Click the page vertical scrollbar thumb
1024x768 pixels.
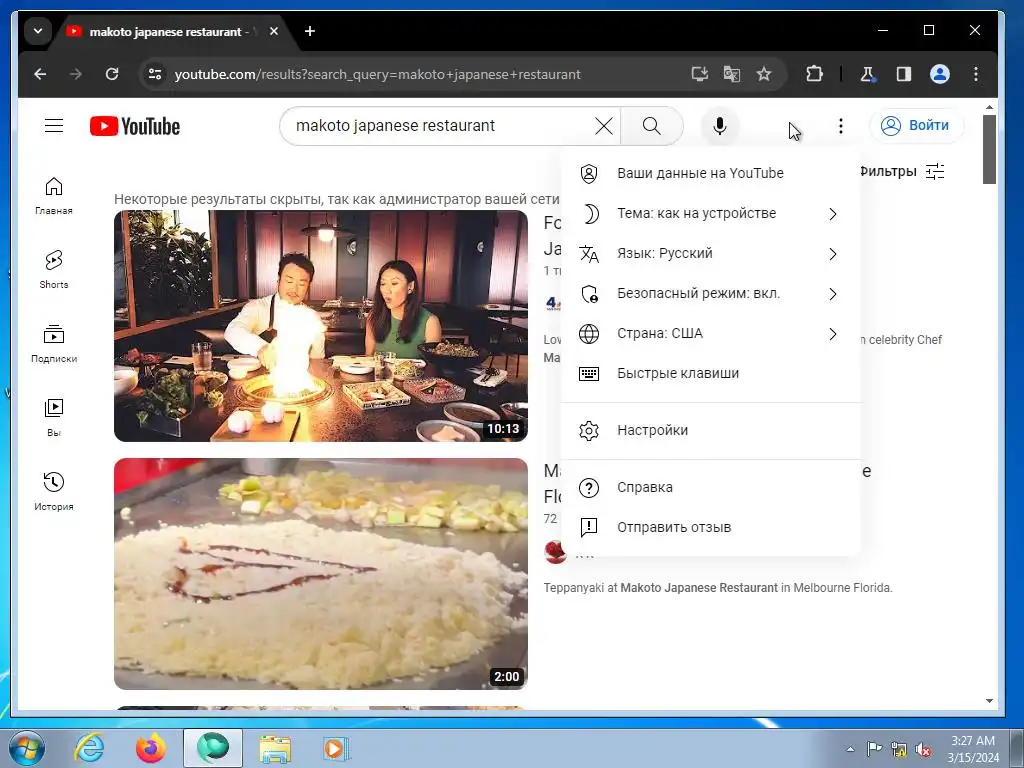(x=989, y=150)
